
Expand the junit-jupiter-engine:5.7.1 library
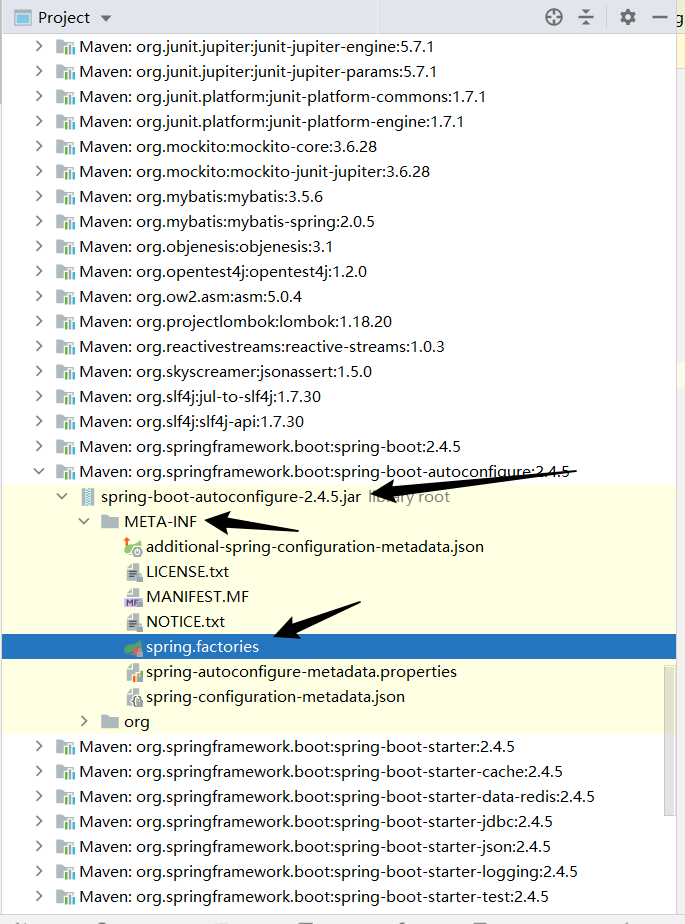click(39, 46)
